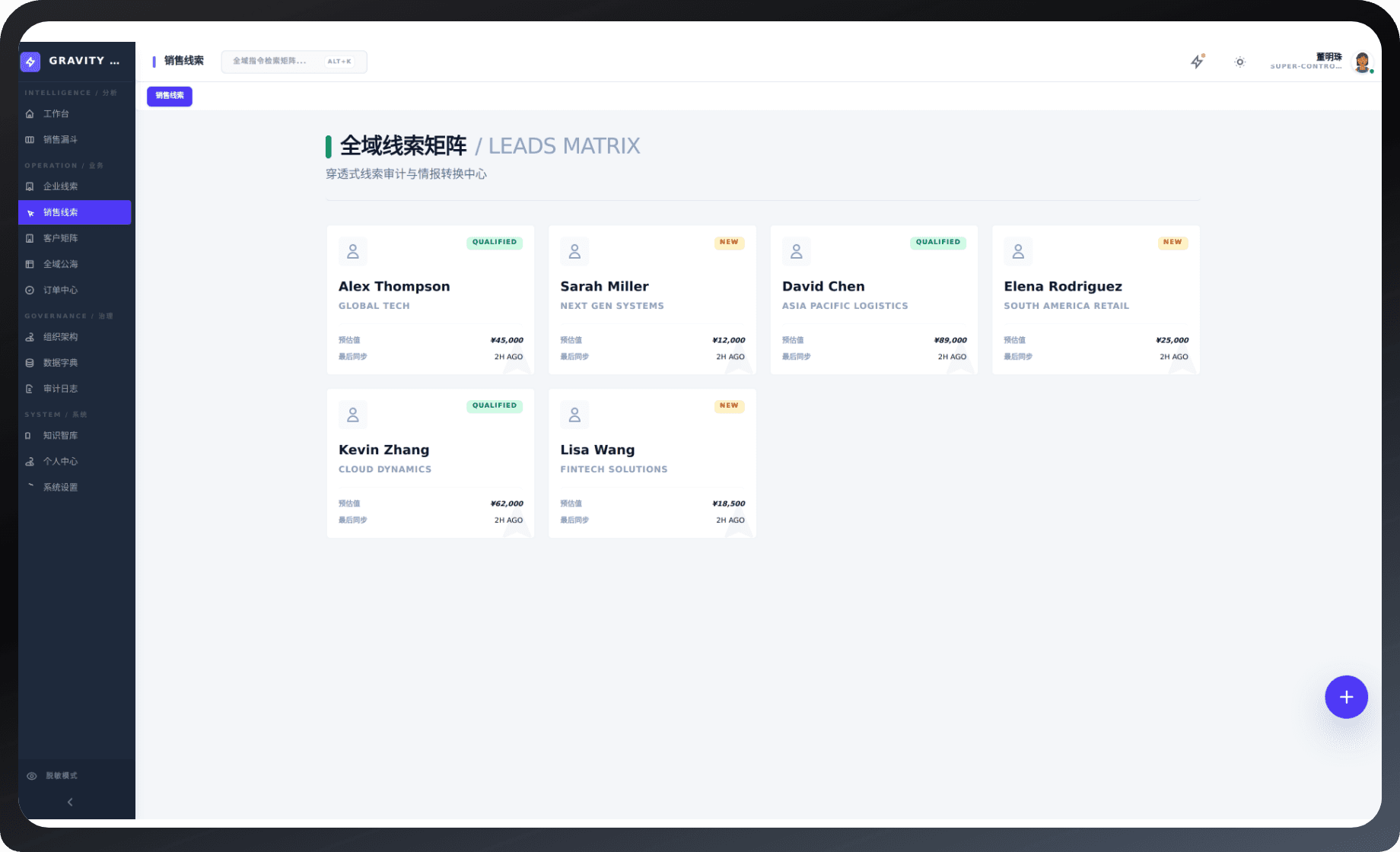
Task: Open 数据字典 database icon
Action: [x=30, y=363]
